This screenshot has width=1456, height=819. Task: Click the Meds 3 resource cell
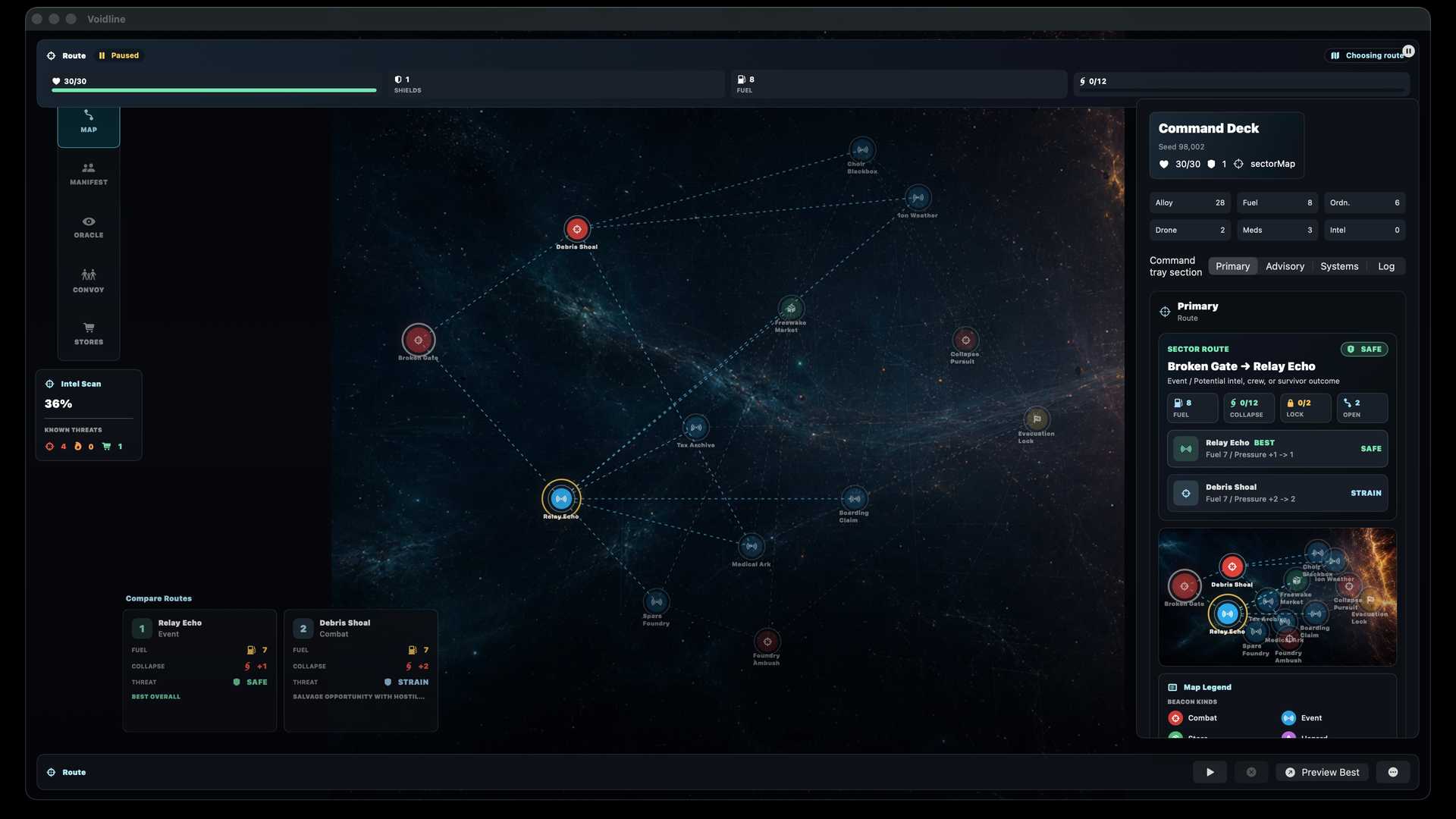click(x=1277, y=230)
